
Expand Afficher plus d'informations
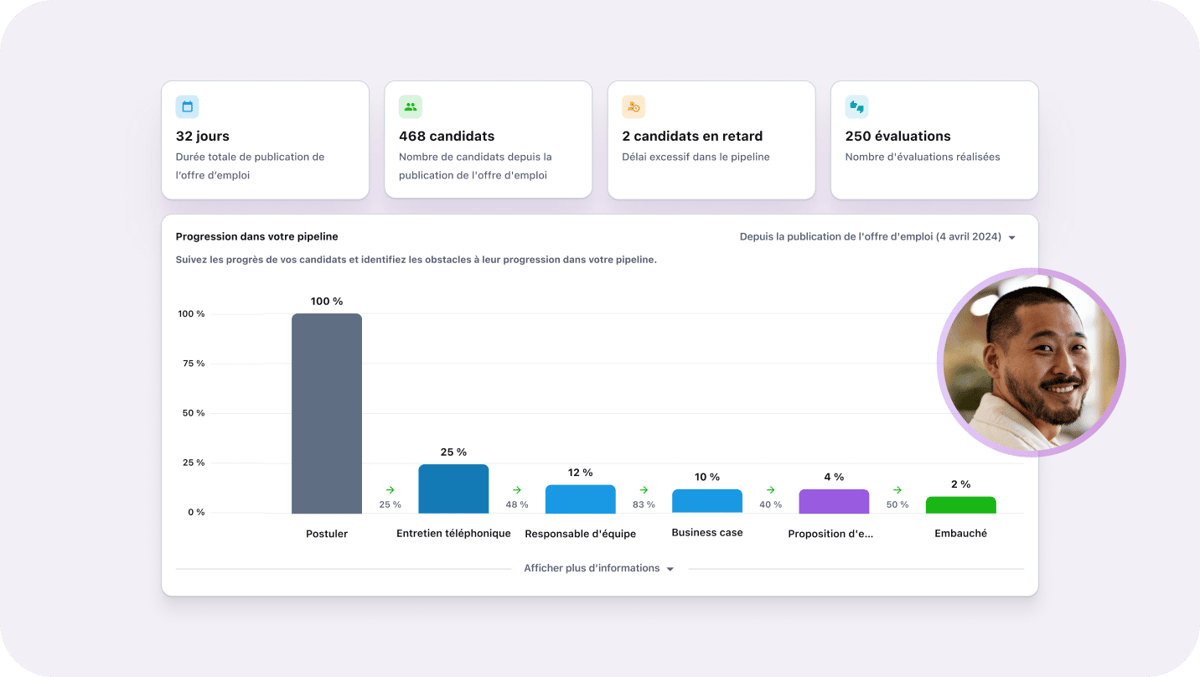pyautogui.click(x=598, y=568)
